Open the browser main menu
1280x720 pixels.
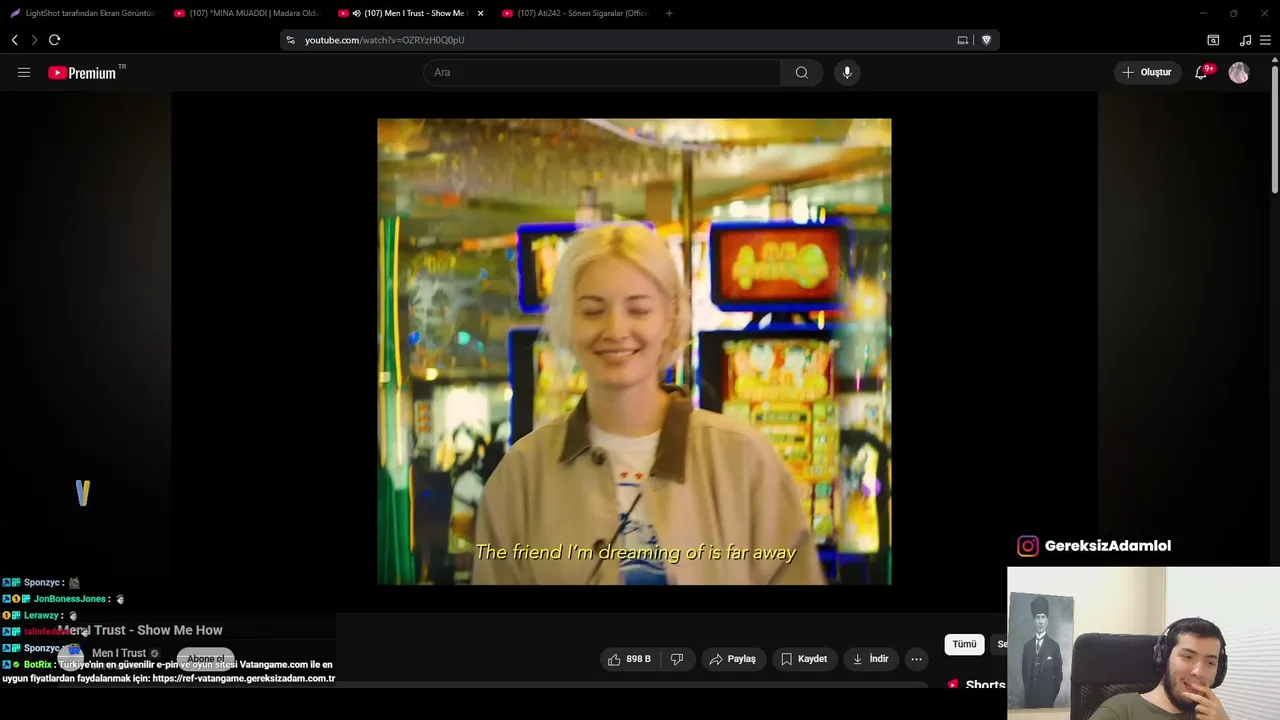[x=1265, y=40]
